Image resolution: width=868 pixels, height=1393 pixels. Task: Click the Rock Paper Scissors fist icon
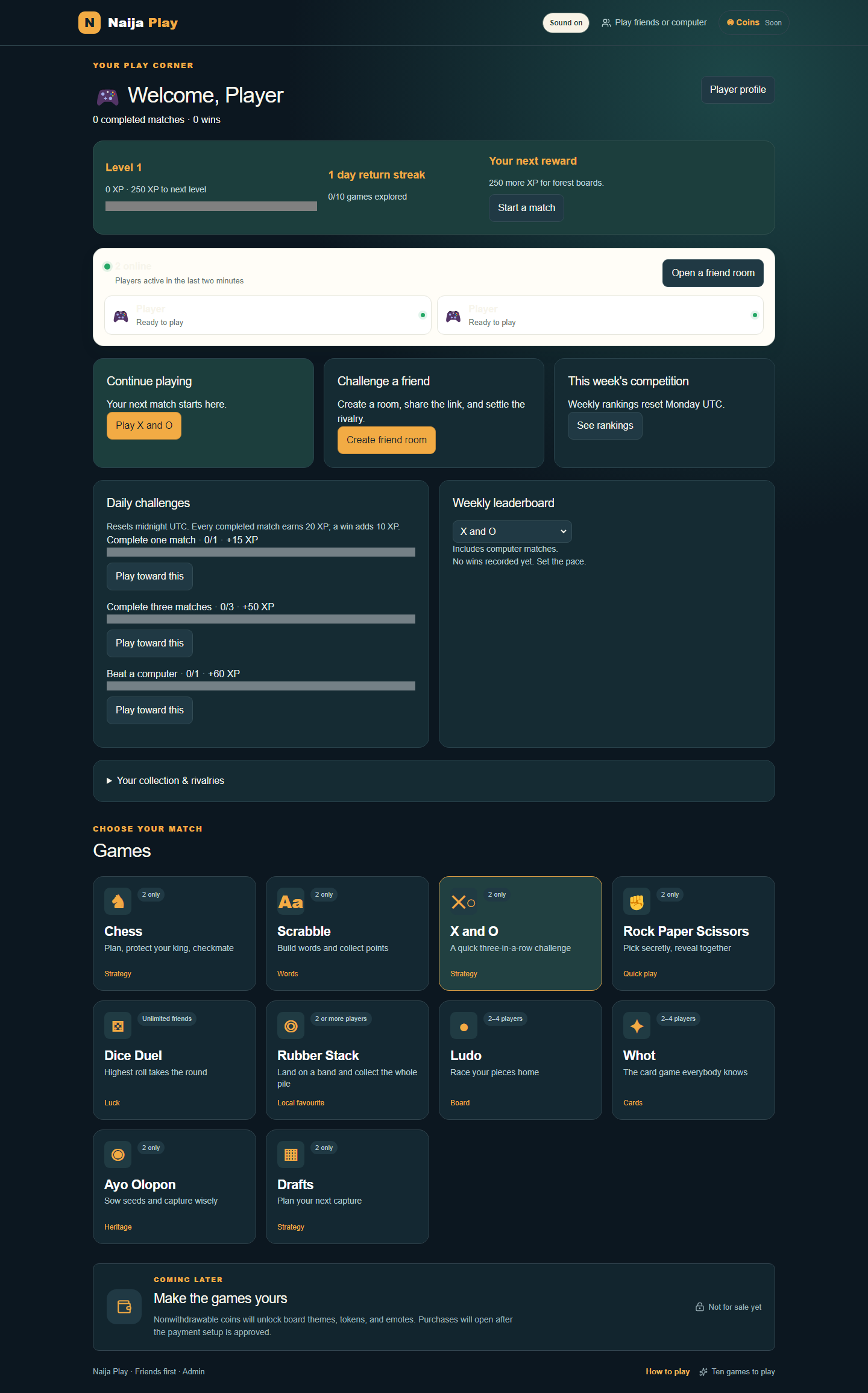pyautogui.click(x=637, y=902)
